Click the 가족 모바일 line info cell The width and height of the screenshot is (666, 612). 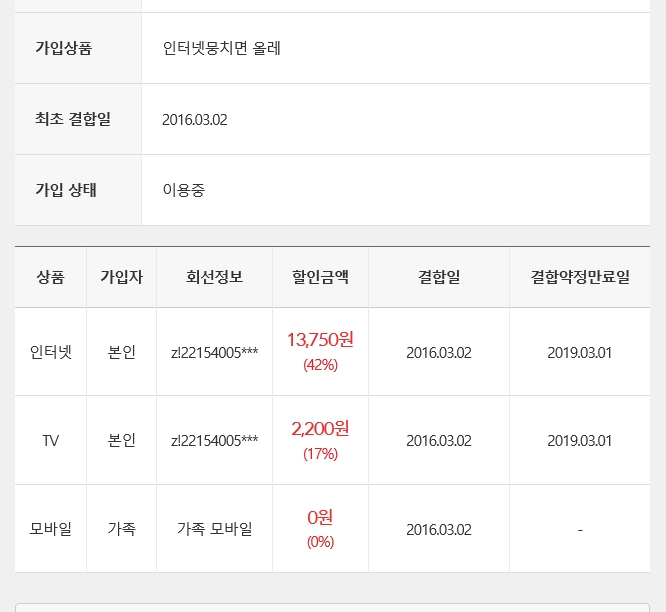tap(214, 529)
